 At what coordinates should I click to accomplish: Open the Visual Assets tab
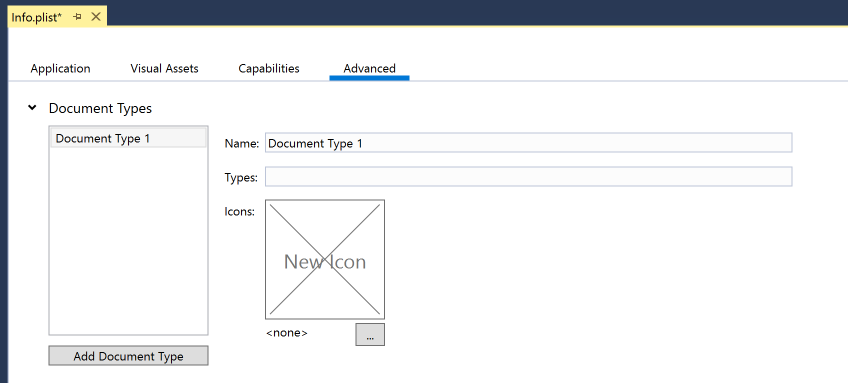tap(164, 69)
